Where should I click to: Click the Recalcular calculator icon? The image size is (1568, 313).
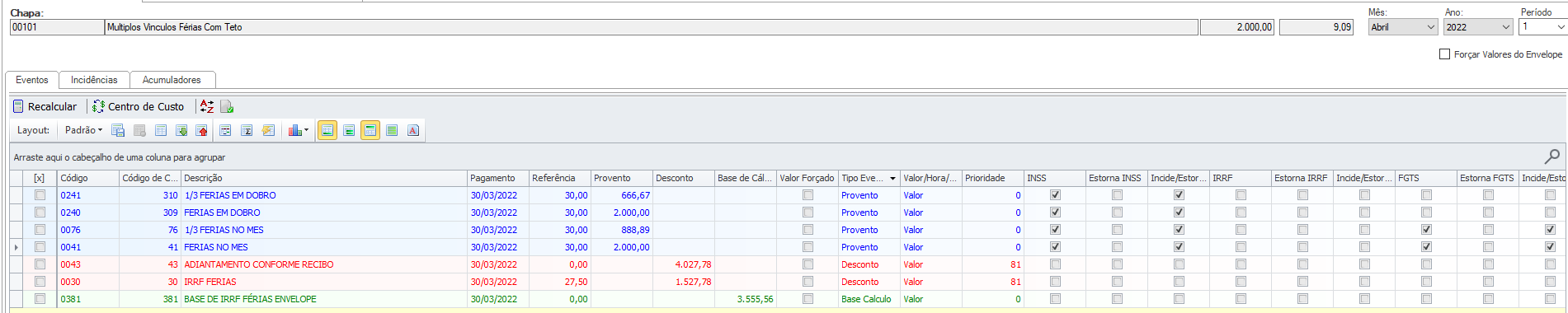pos(18,106)
